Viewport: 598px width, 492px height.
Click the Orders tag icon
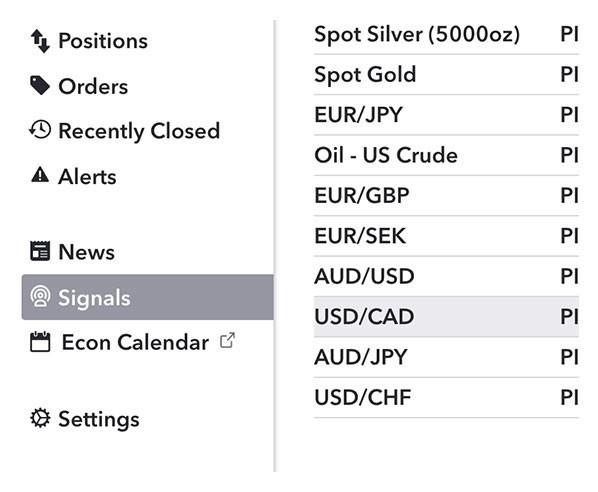click(x=40, y=85)
